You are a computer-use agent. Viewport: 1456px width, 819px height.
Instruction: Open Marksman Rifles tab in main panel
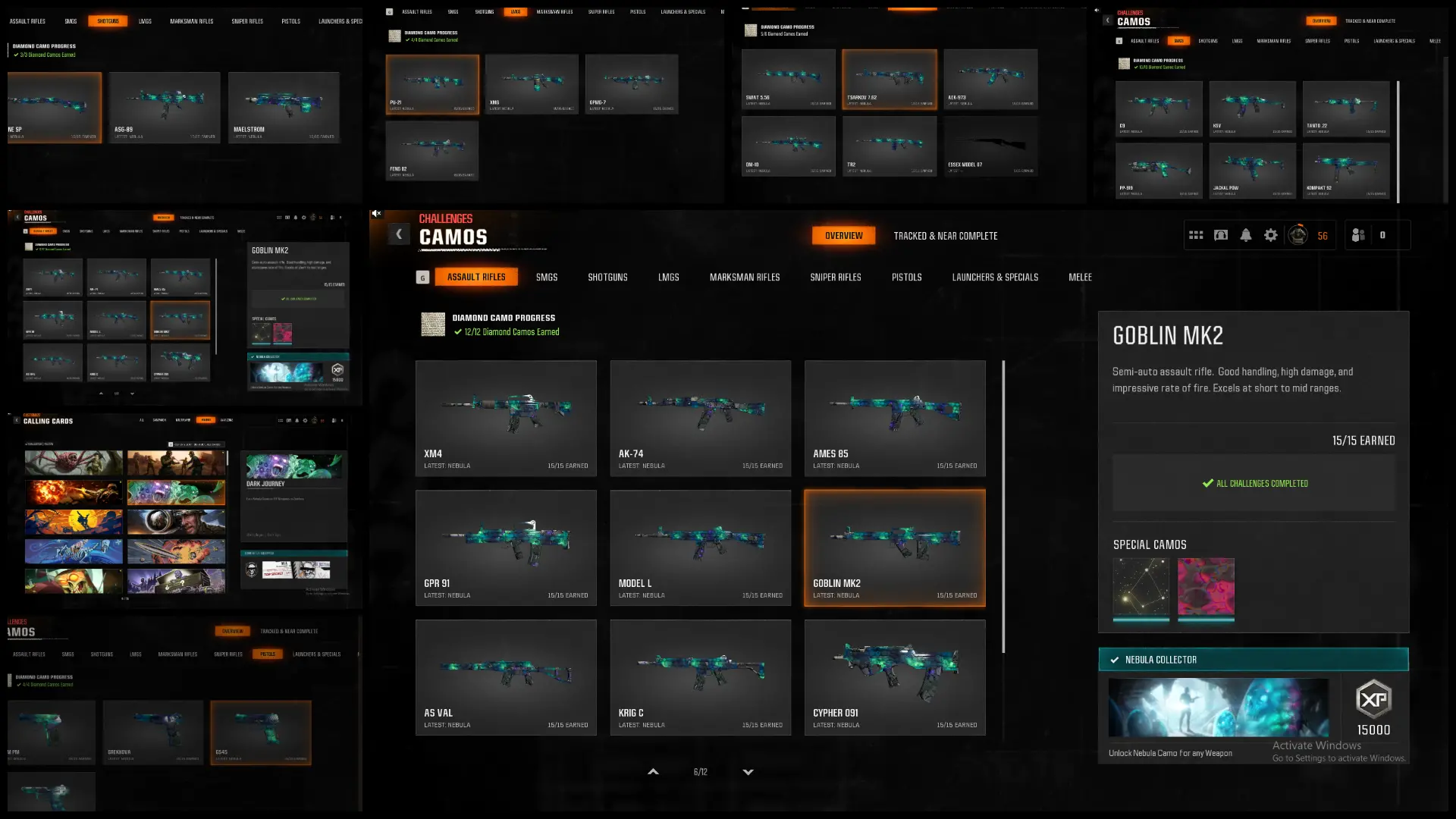(x=745, y=278)
